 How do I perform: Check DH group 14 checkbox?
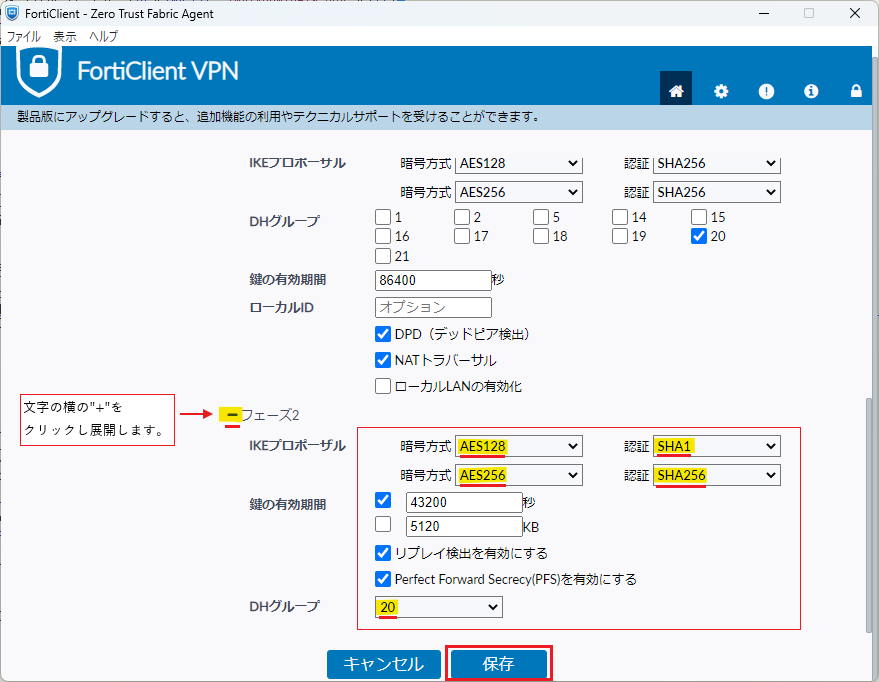[x=620, y=217]
